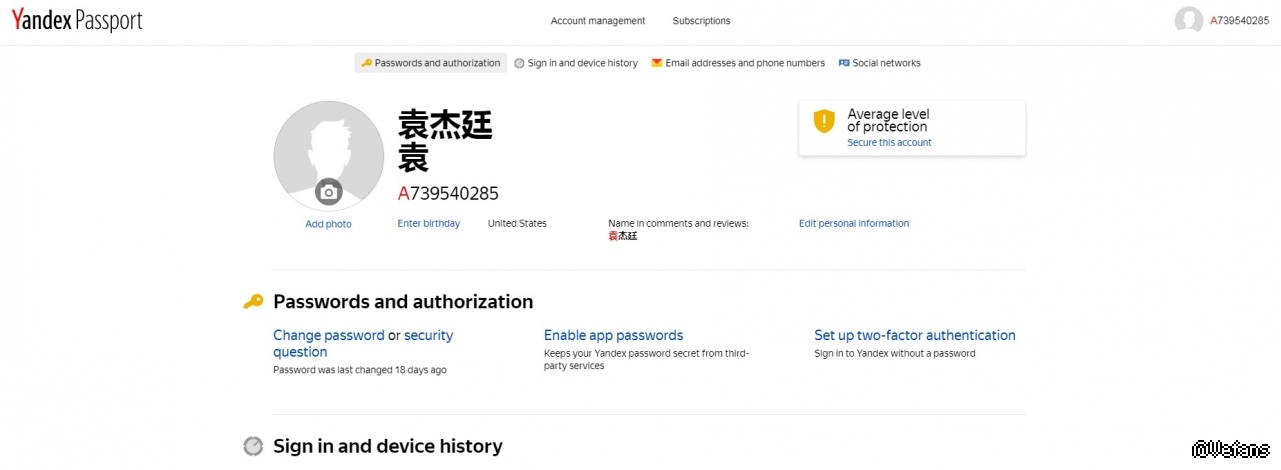Screen dimensions: 1281x470
Task: Click Enable app passwords
Action: tap(613, 336)
